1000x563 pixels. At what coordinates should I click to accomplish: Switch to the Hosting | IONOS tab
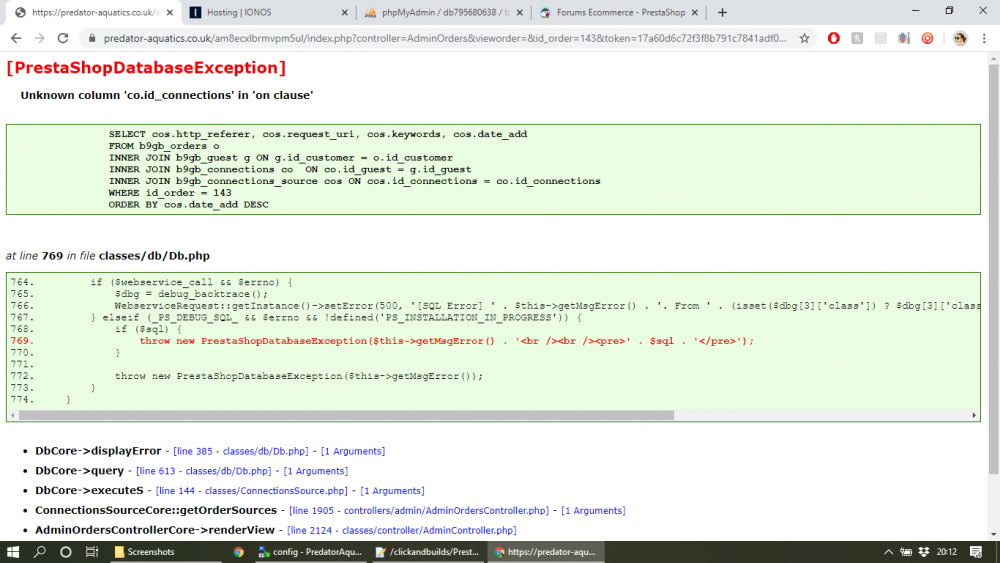pos(269,12)
